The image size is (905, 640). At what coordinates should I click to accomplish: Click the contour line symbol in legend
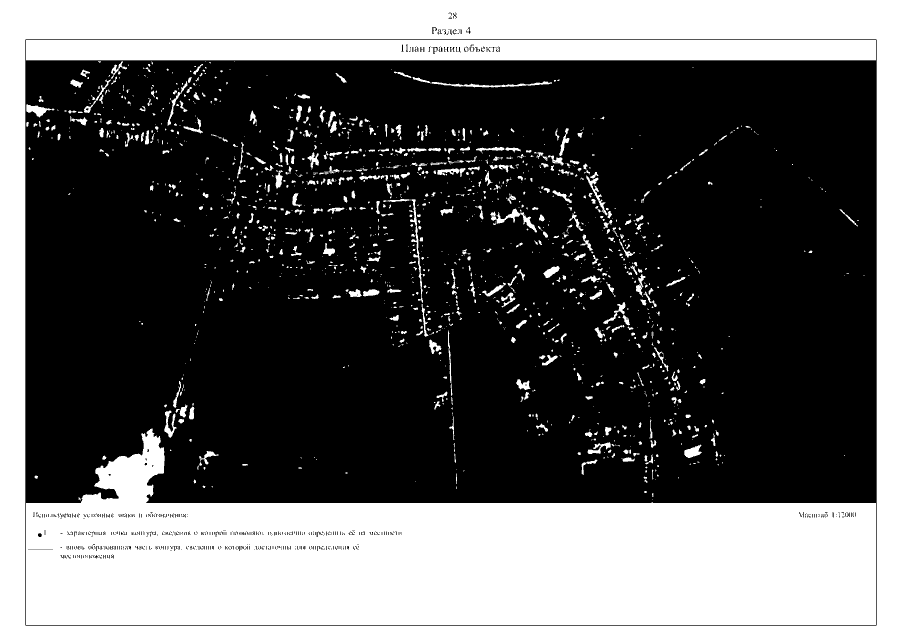[x=40, y=550]
